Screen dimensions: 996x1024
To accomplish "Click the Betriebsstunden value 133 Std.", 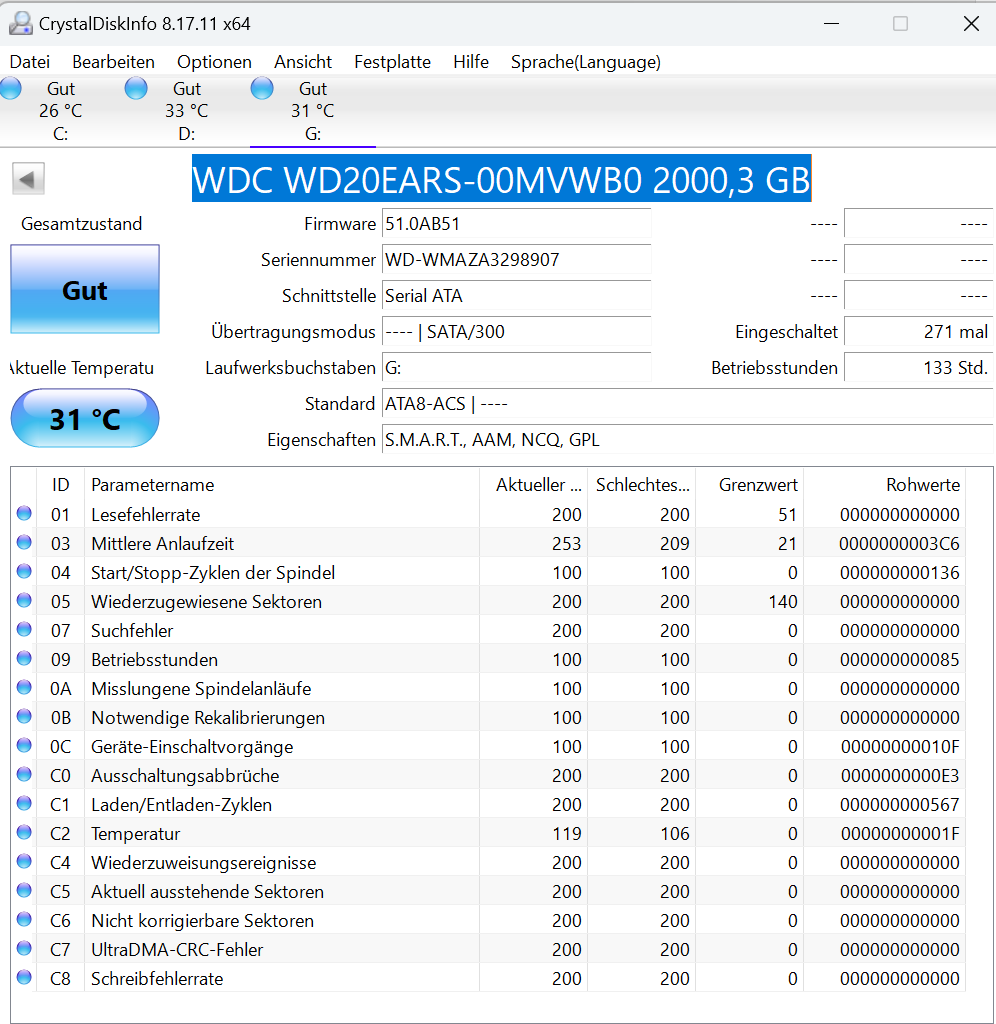I will pos(919,368).
